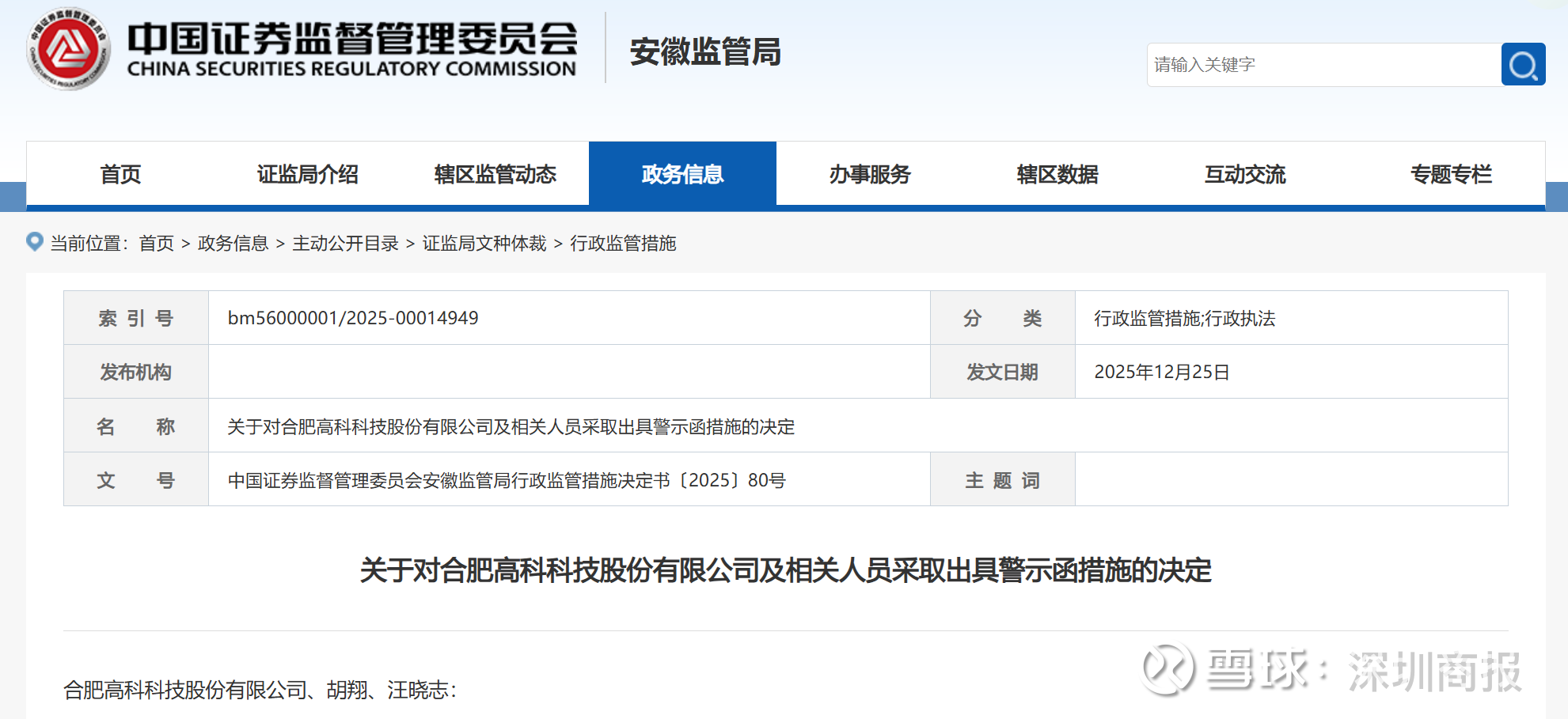Click the large bold article headline
The width and height of the screenshot is (1568, 719).
tap(786, 570)
